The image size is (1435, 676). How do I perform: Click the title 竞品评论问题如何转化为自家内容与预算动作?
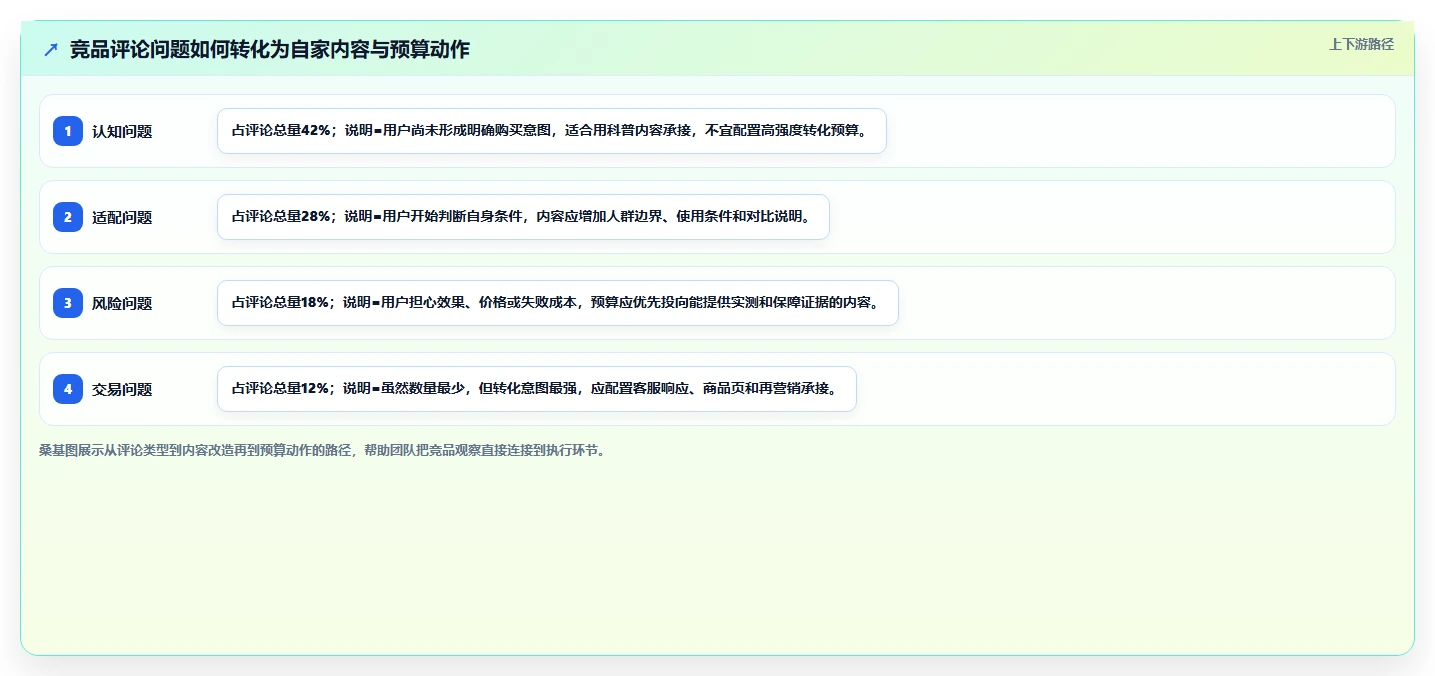[270, 49]
